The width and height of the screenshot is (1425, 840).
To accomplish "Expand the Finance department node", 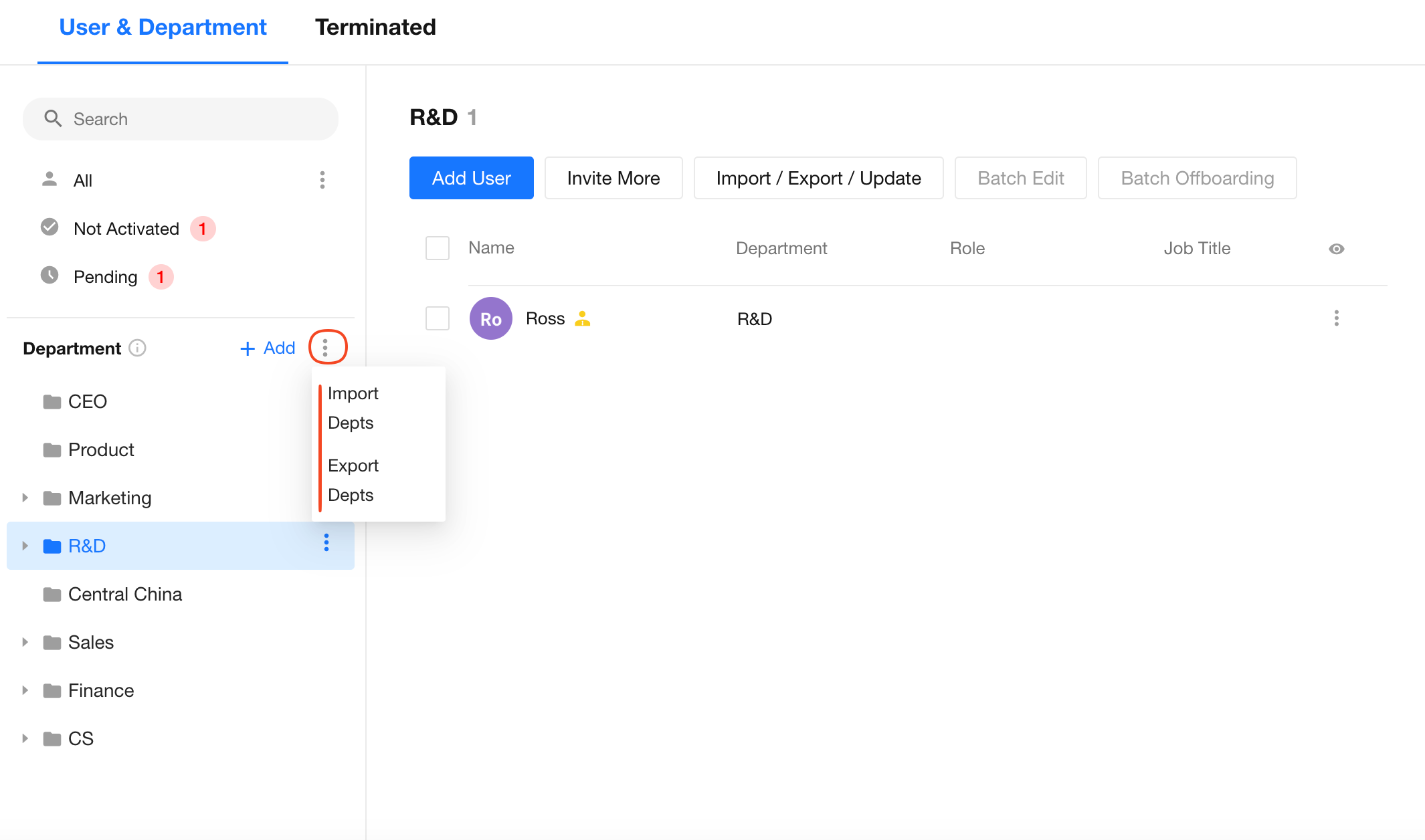I will pyautogui.click(x=25, y=690).
